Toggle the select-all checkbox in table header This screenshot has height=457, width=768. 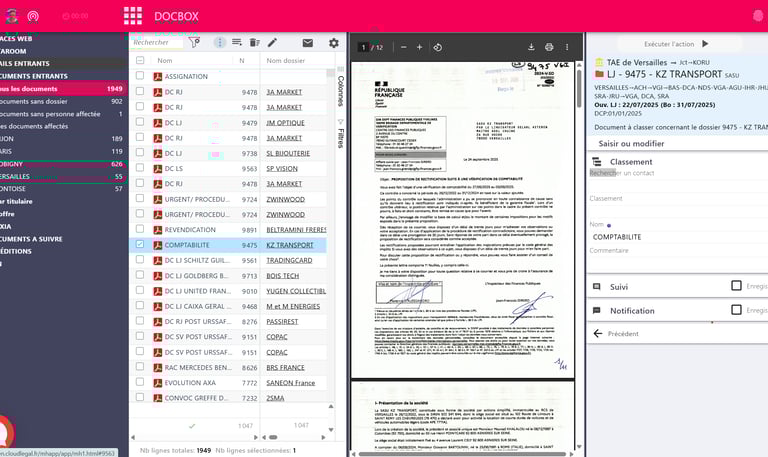click(x=140, y=60)
